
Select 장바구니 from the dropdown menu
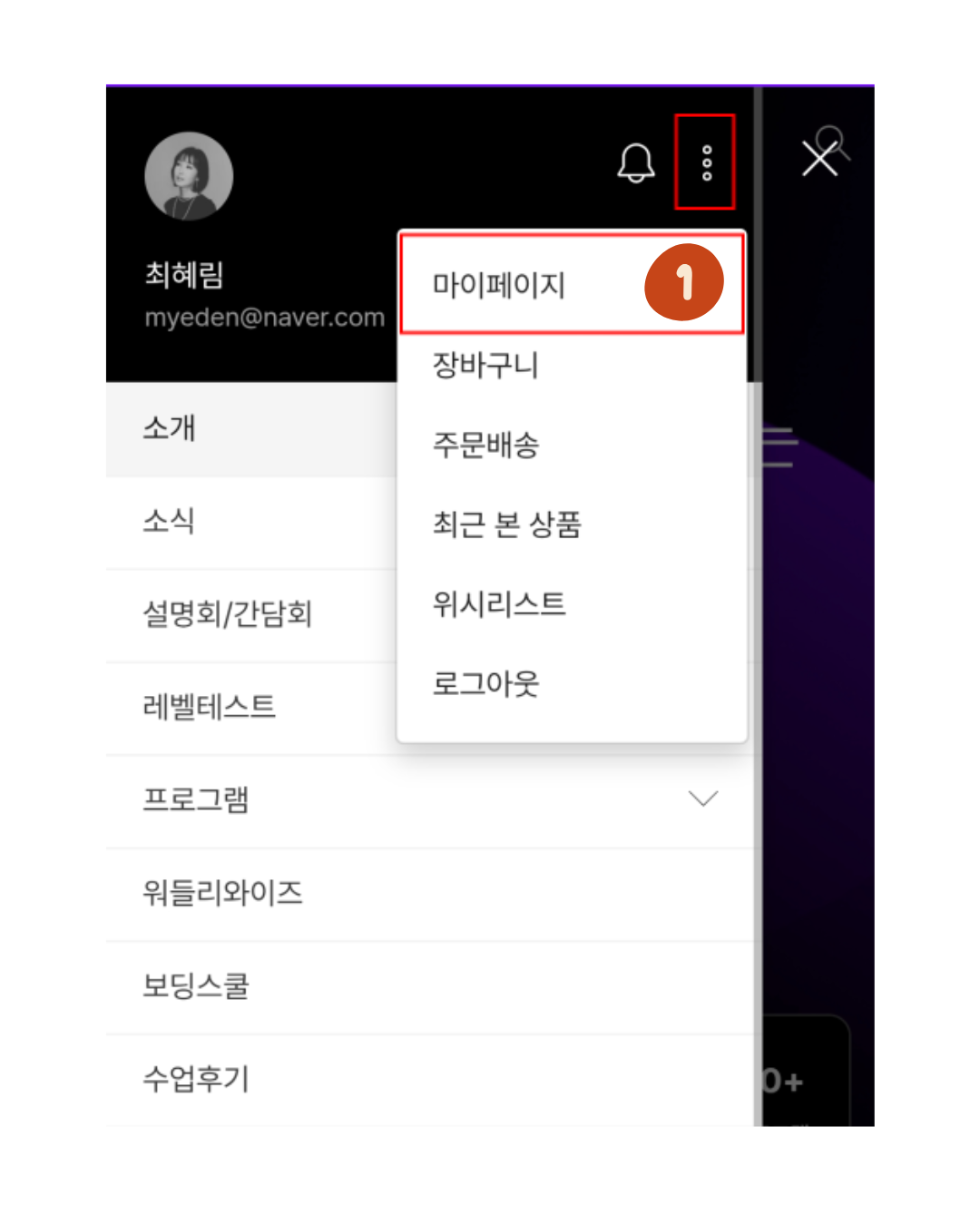coord(573,366)
